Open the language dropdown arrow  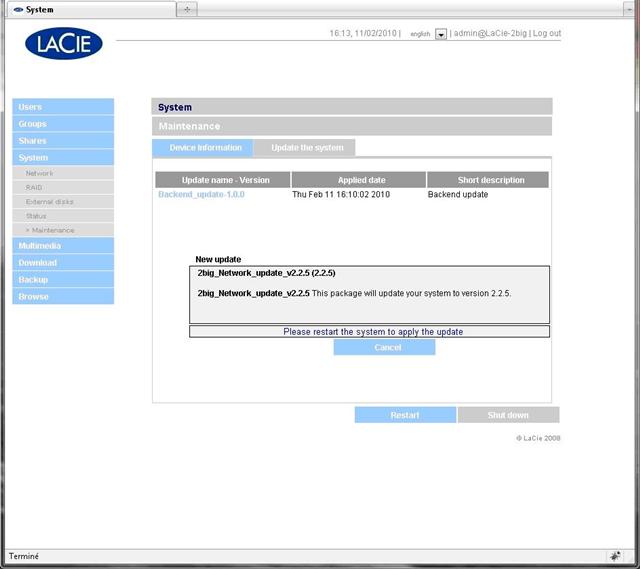click(441, 34)
